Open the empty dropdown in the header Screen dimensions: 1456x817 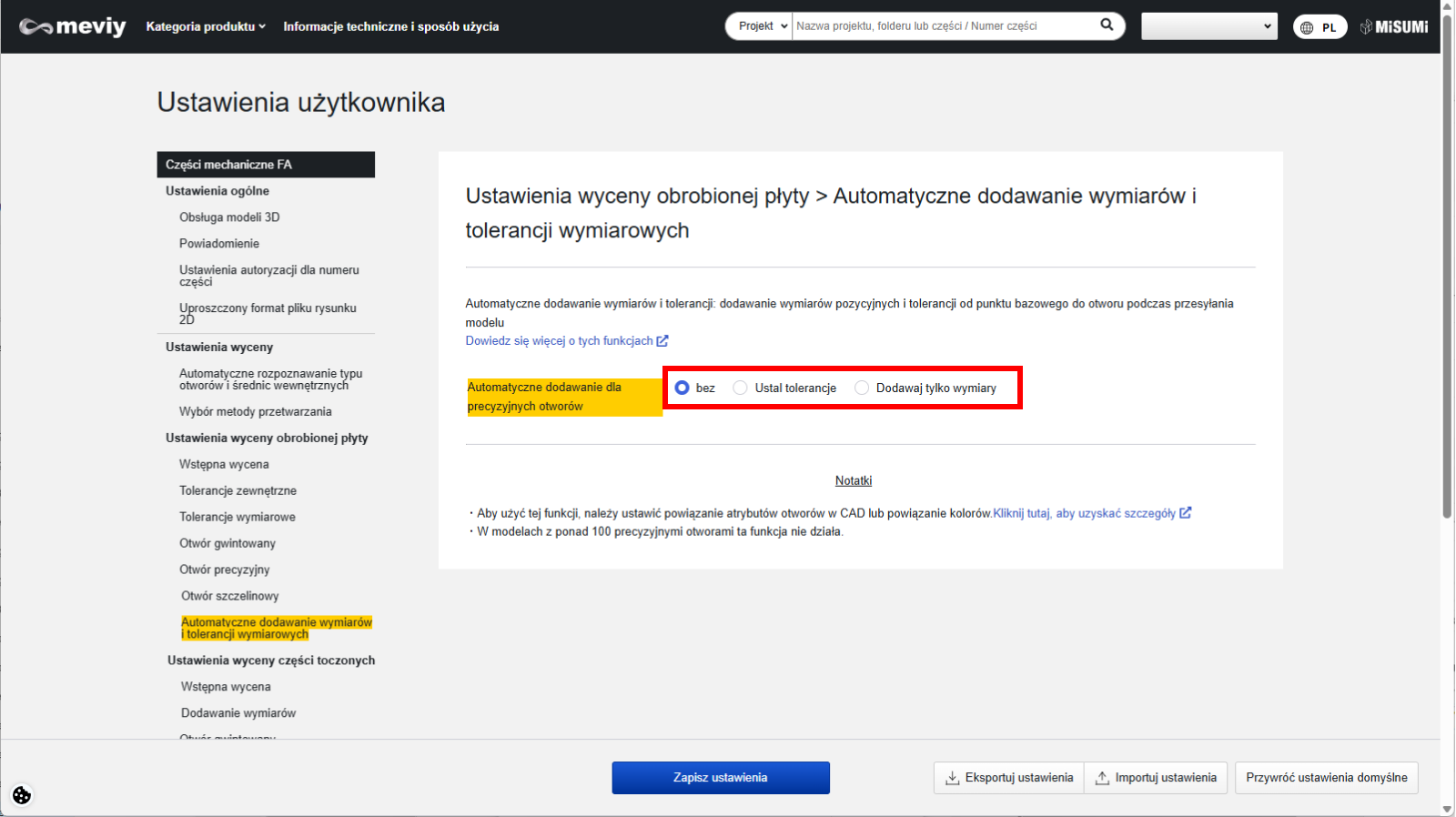(x=1208, y=26)
